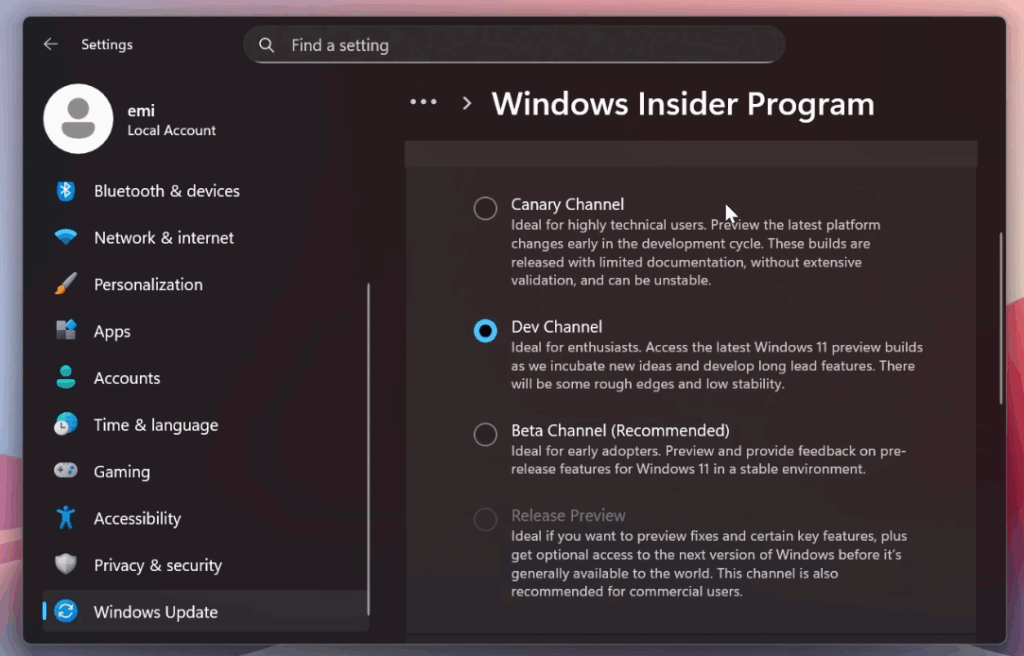The height and width of the screenshot is (656, 1024).
Task: Go to the Gaming settings section
Action: coord(122,471)
